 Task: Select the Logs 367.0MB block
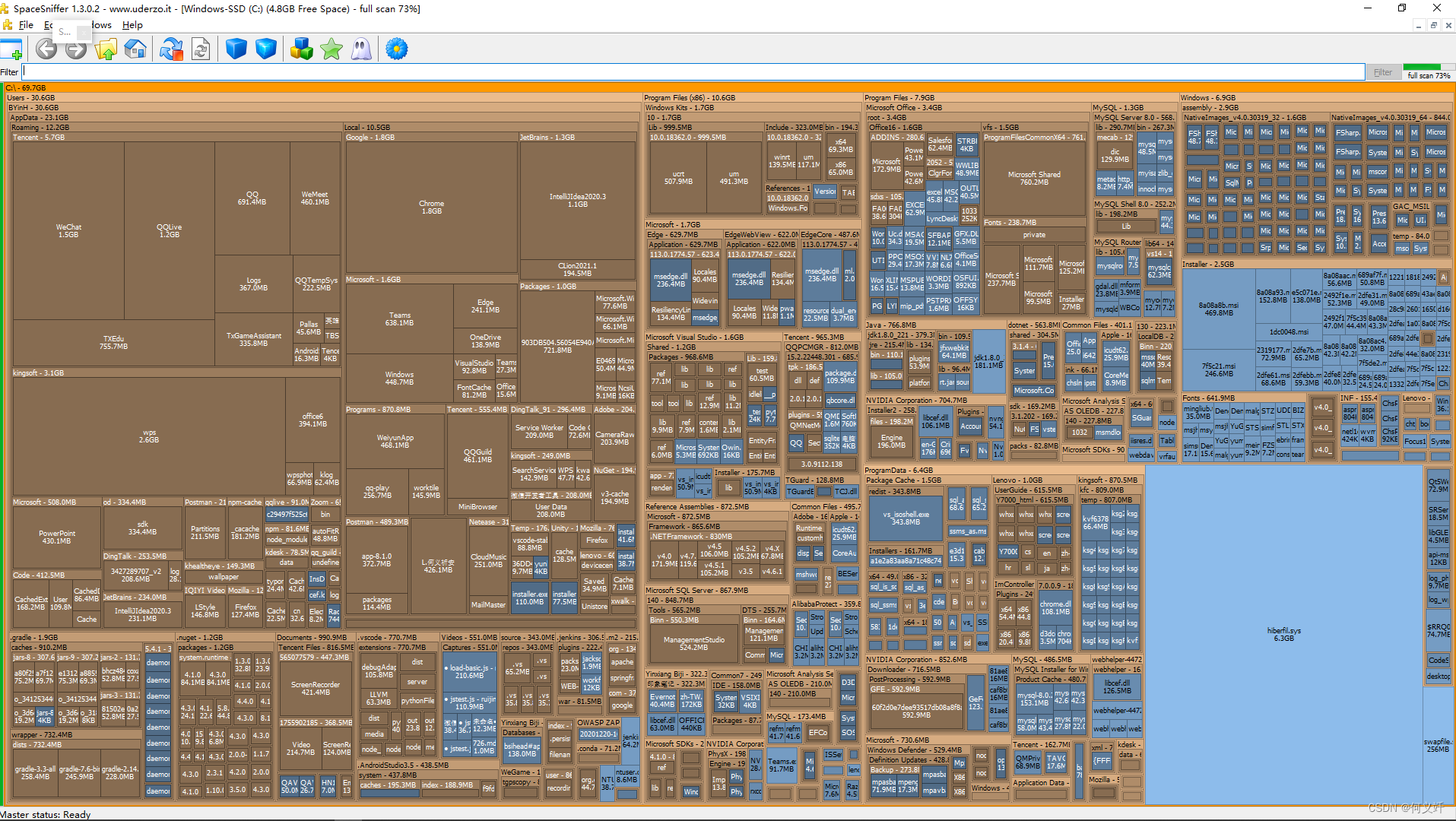click(253, 284)
